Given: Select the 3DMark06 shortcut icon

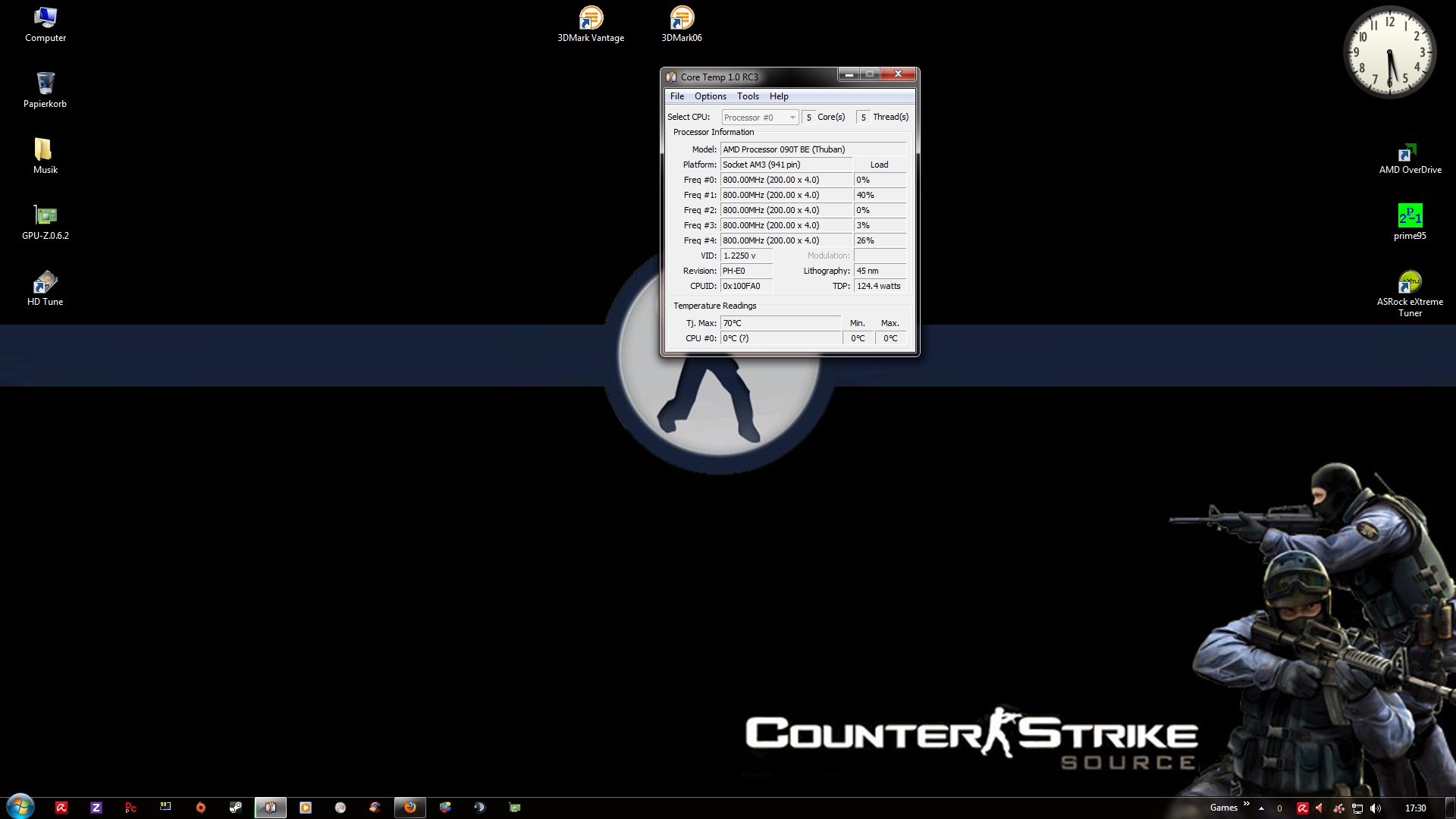Looking at the screenshot, I should [682, 24].
